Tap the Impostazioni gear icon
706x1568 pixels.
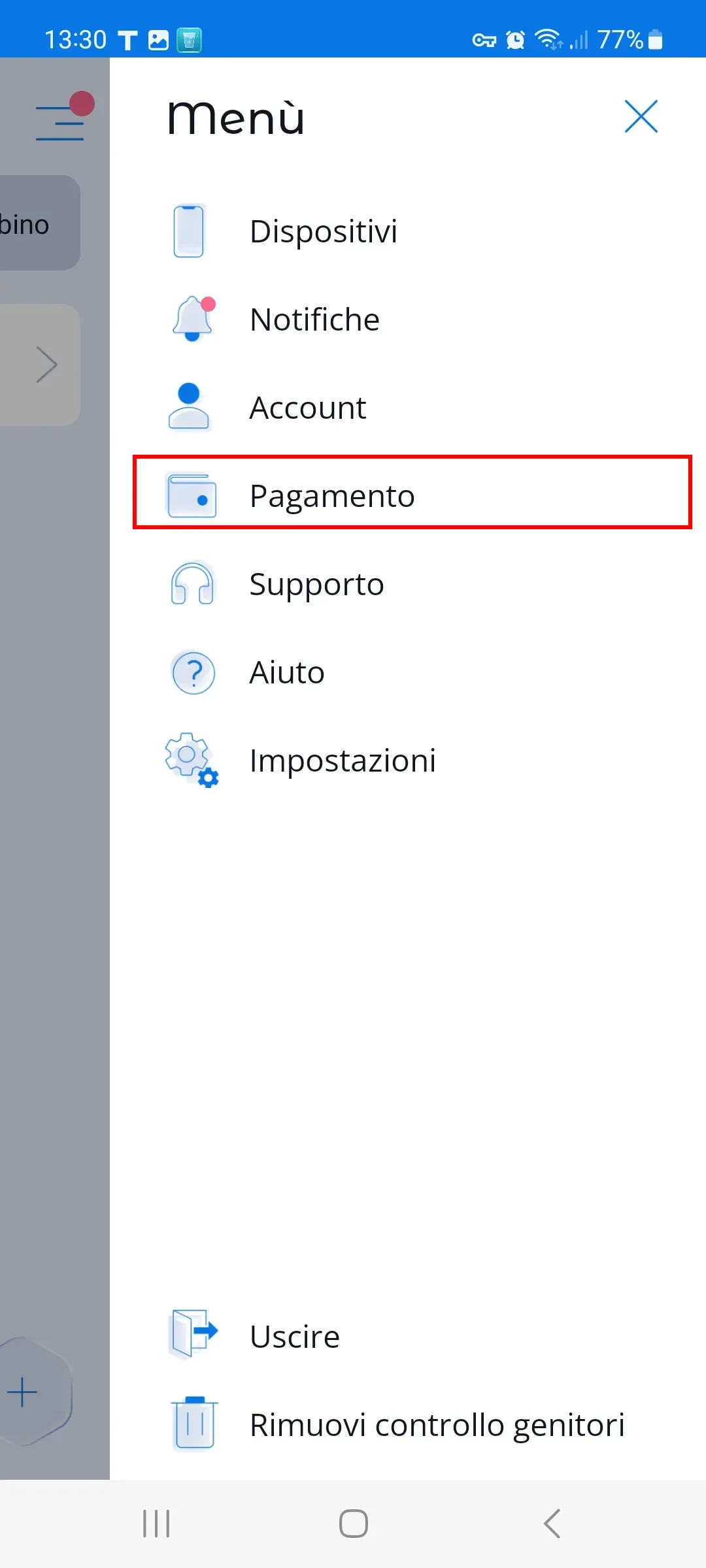[x=191, y=760]
